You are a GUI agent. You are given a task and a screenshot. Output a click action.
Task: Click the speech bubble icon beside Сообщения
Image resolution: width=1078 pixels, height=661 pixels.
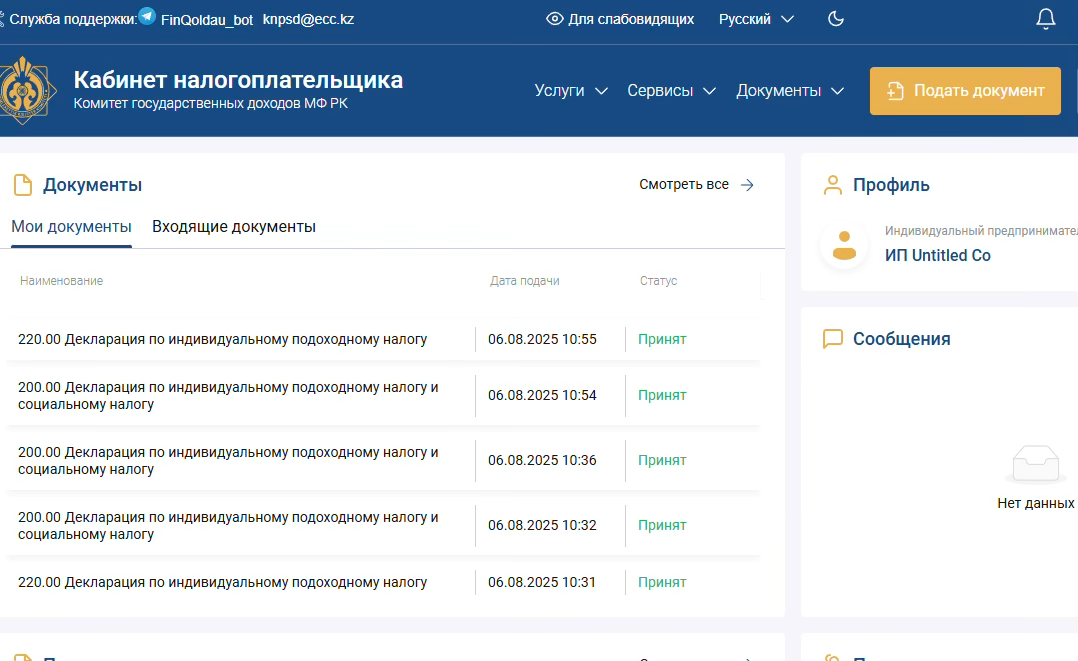tap(833, 339)
